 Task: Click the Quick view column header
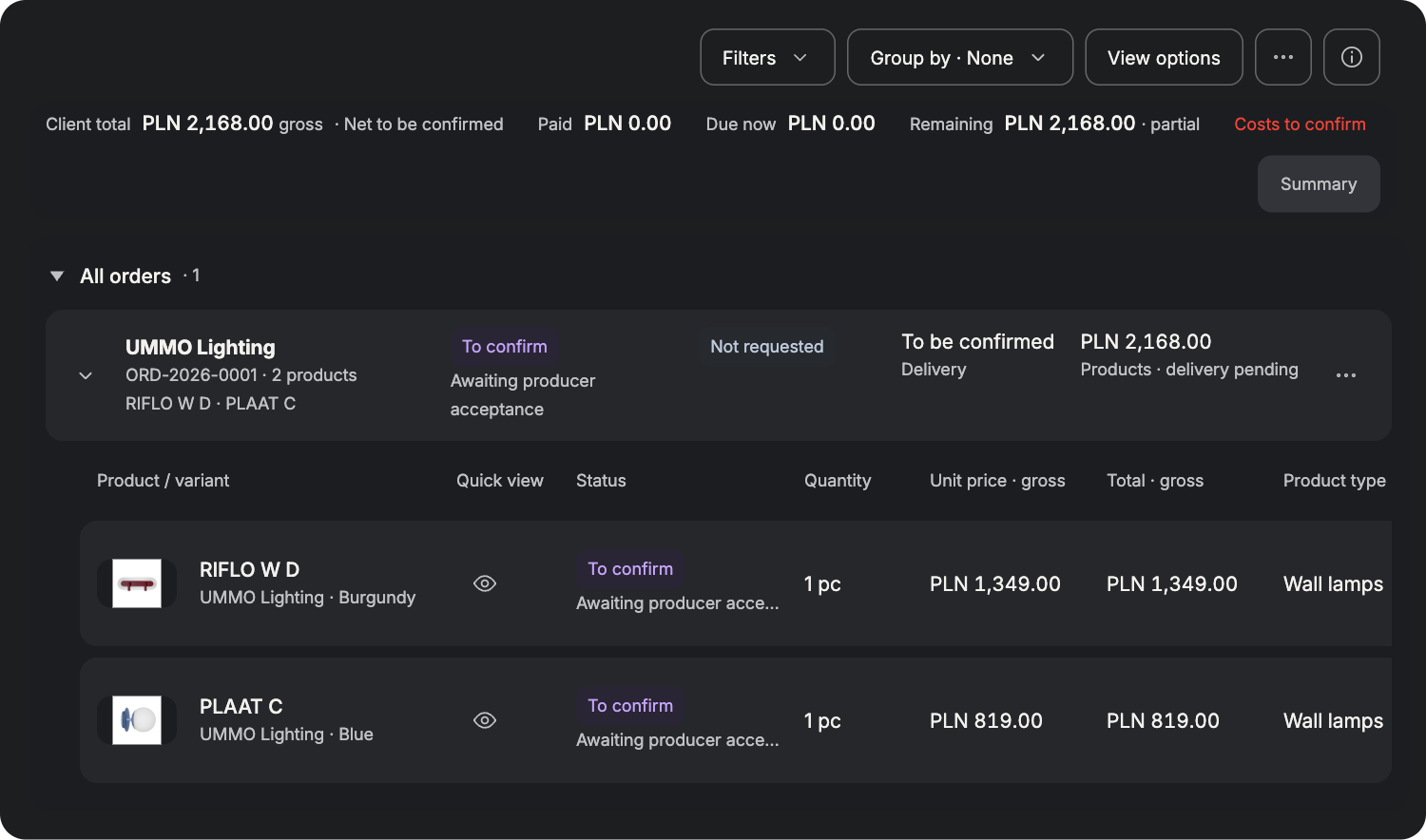pos(500,481)
